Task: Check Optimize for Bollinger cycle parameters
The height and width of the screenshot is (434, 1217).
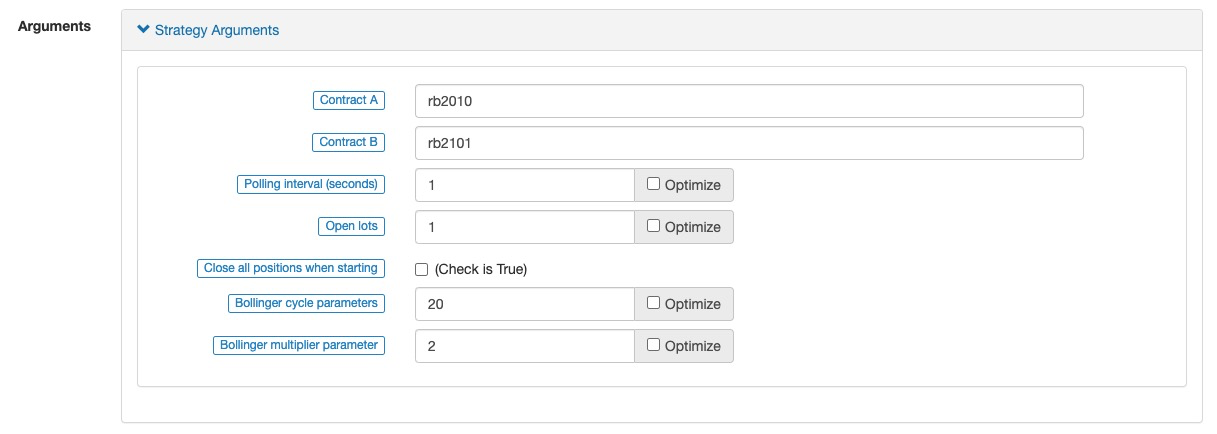Action: (653, 303)
